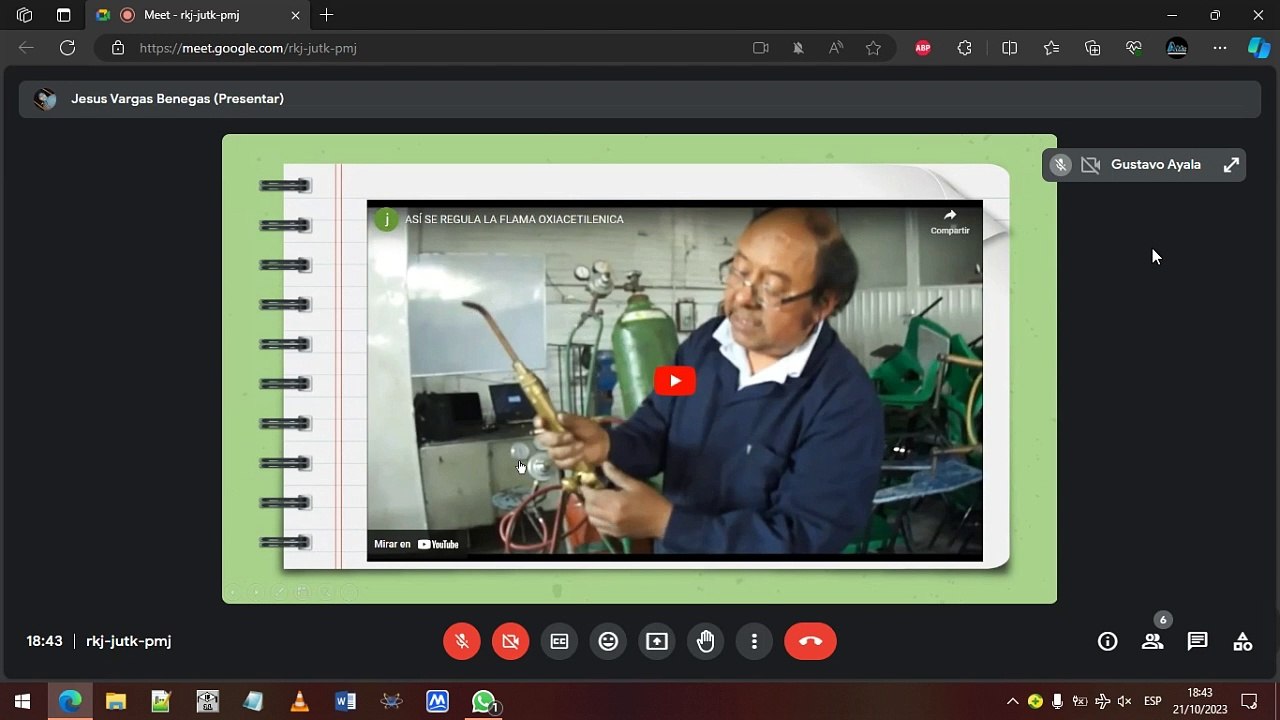
Task: Click the muted volume tray icon
Action: (x=1124, y=701)
